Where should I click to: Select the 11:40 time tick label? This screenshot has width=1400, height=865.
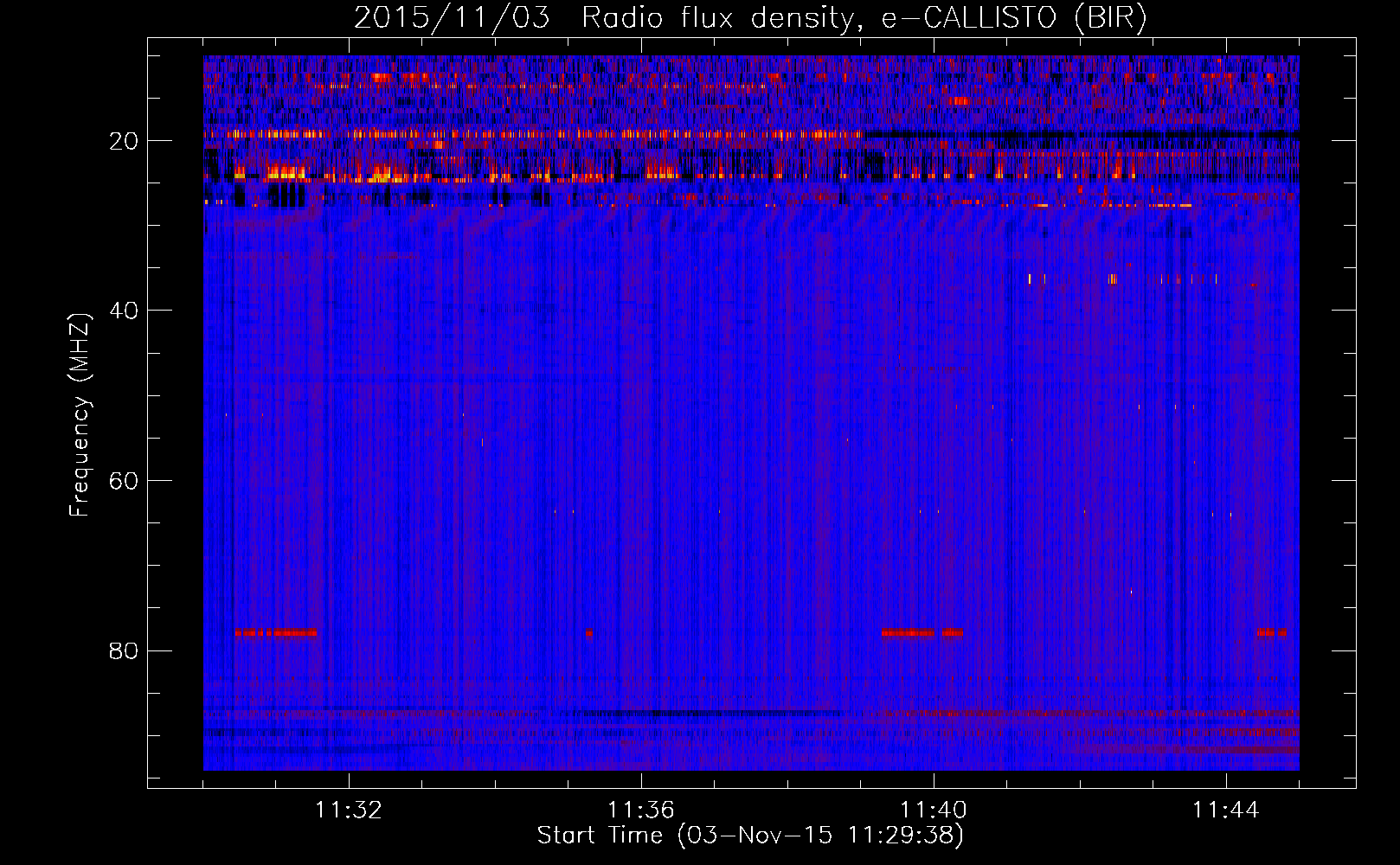(x=933, y=811)
